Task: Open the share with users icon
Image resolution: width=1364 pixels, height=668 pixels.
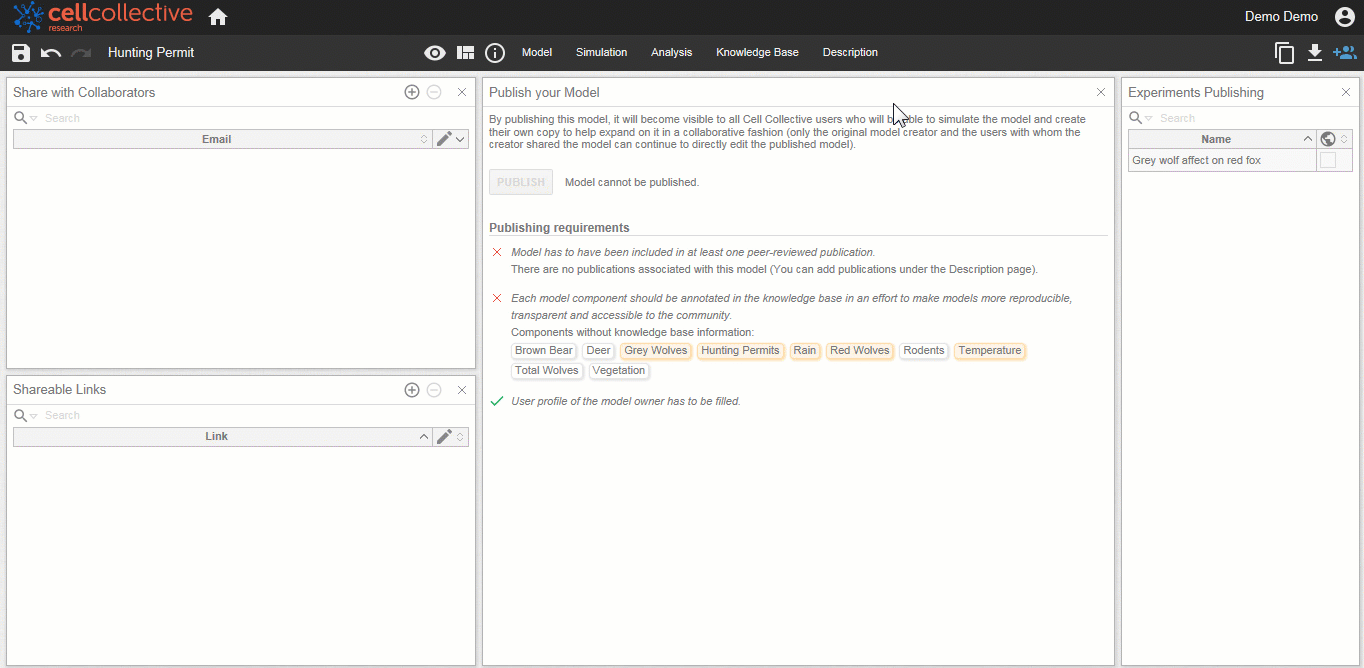Action: pyautogui.click(x=1345, y=53)
